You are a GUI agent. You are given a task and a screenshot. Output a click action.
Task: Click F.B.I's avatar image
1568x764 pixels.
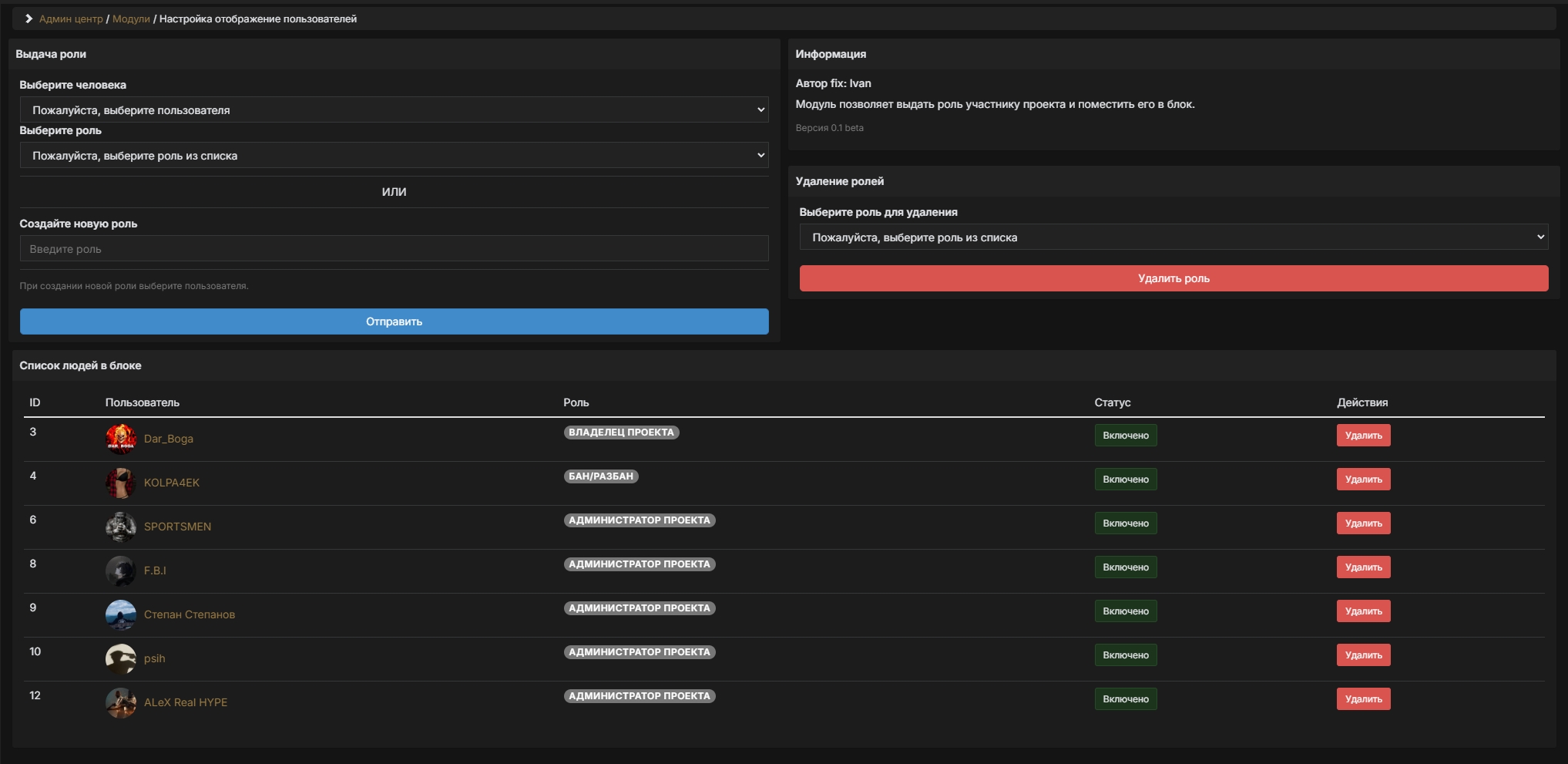point(121,570)
